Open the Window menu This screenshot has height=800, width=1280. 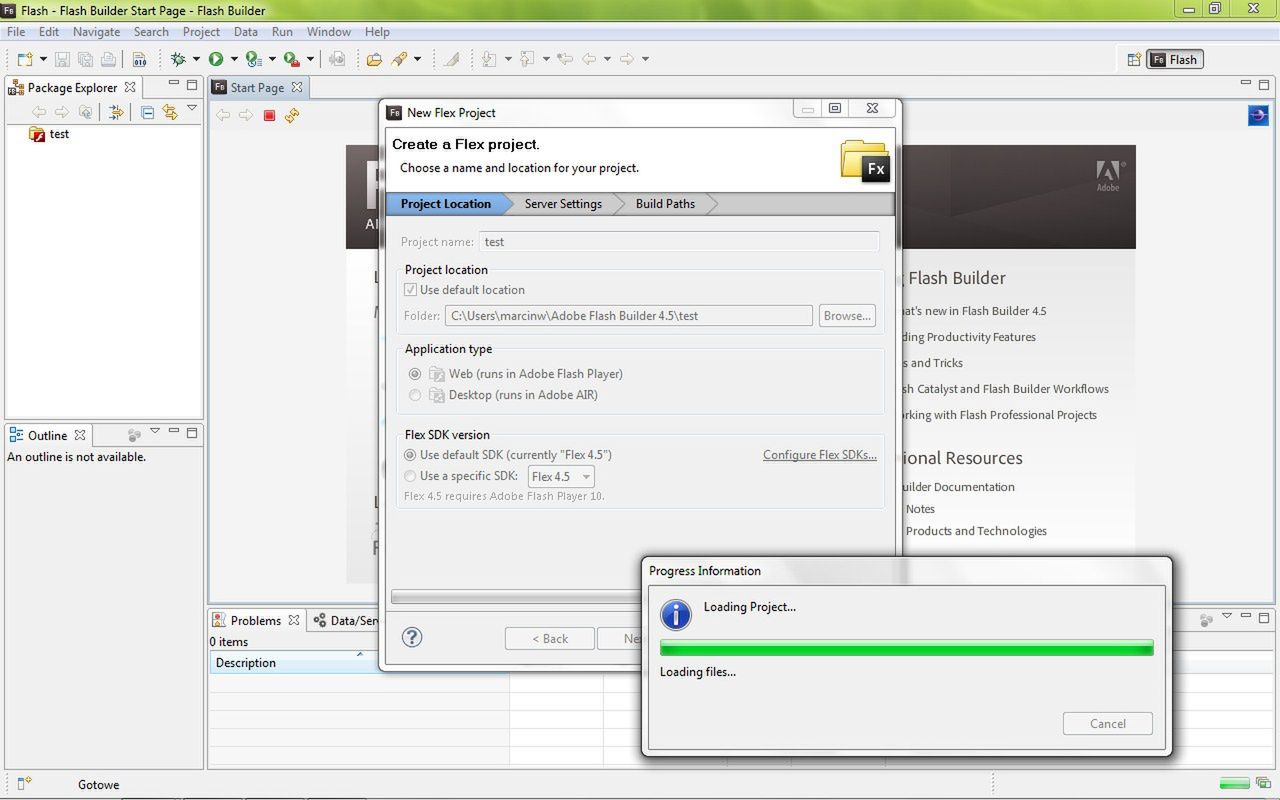coord(329,32)
